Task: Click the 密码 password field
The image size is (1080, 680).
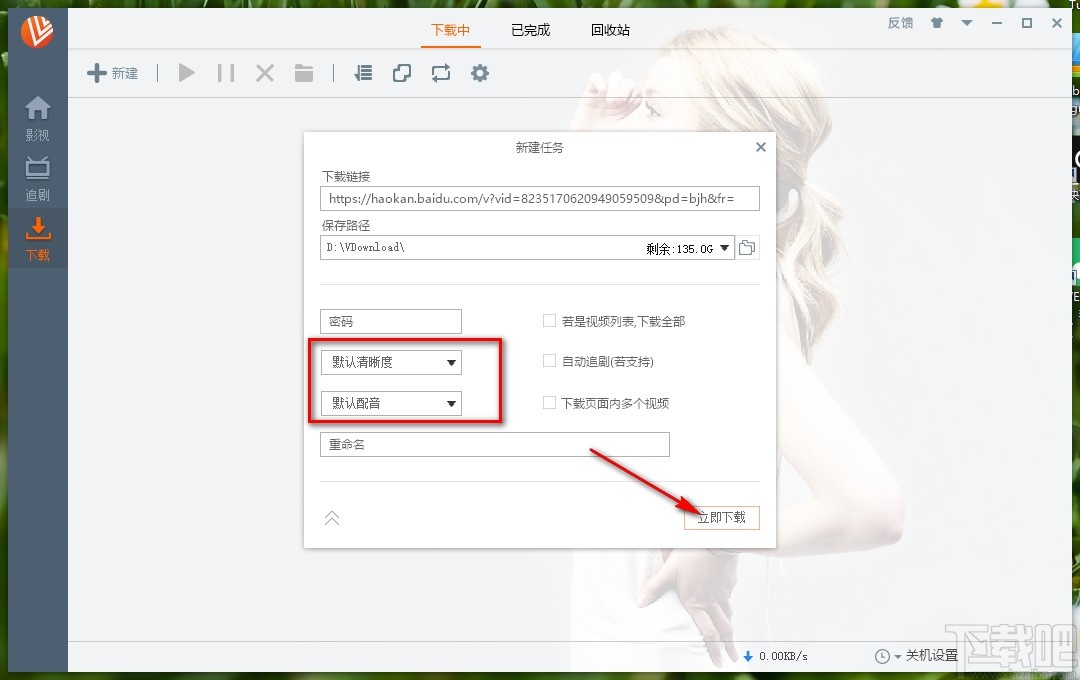Action: pyautogui.click(x=391, y=321)
